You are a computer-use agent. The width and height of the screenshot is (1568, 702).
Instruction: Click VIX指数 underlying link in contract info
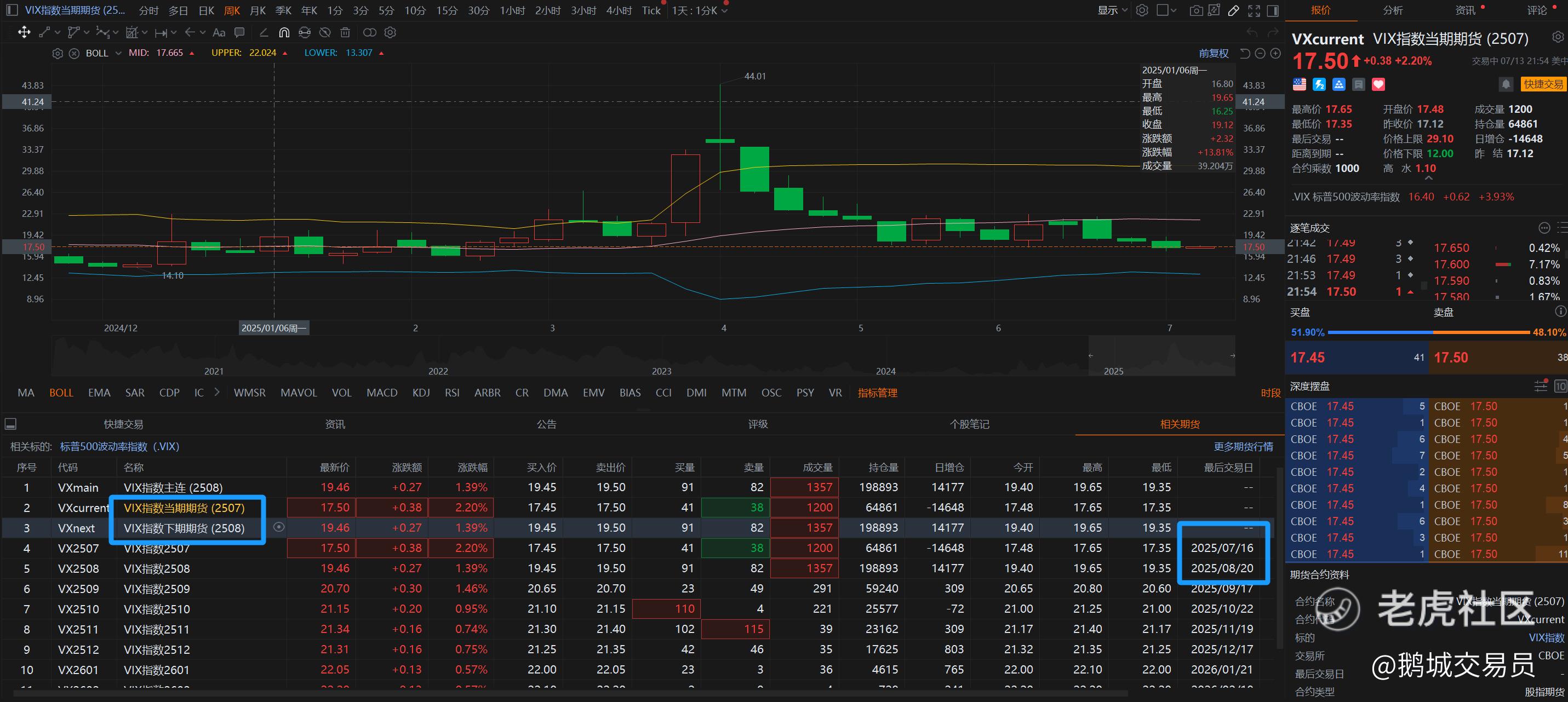pyautogui.click(x=1546, y=637)
